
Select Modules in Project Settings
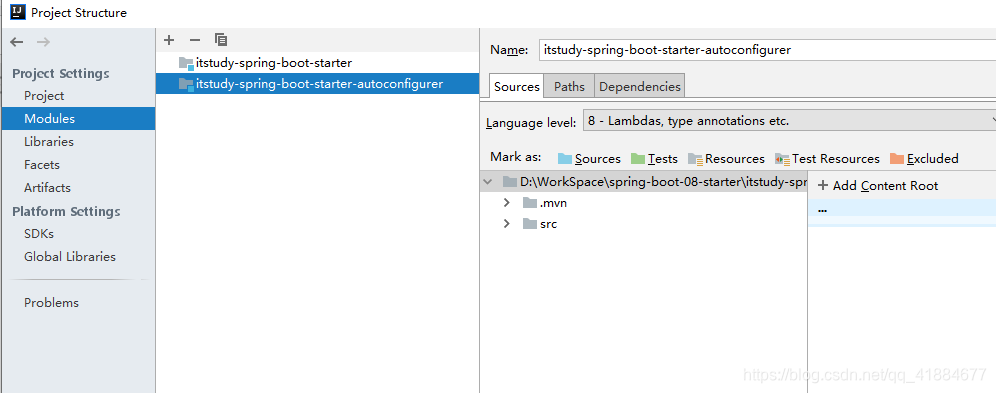coord(78,119)
